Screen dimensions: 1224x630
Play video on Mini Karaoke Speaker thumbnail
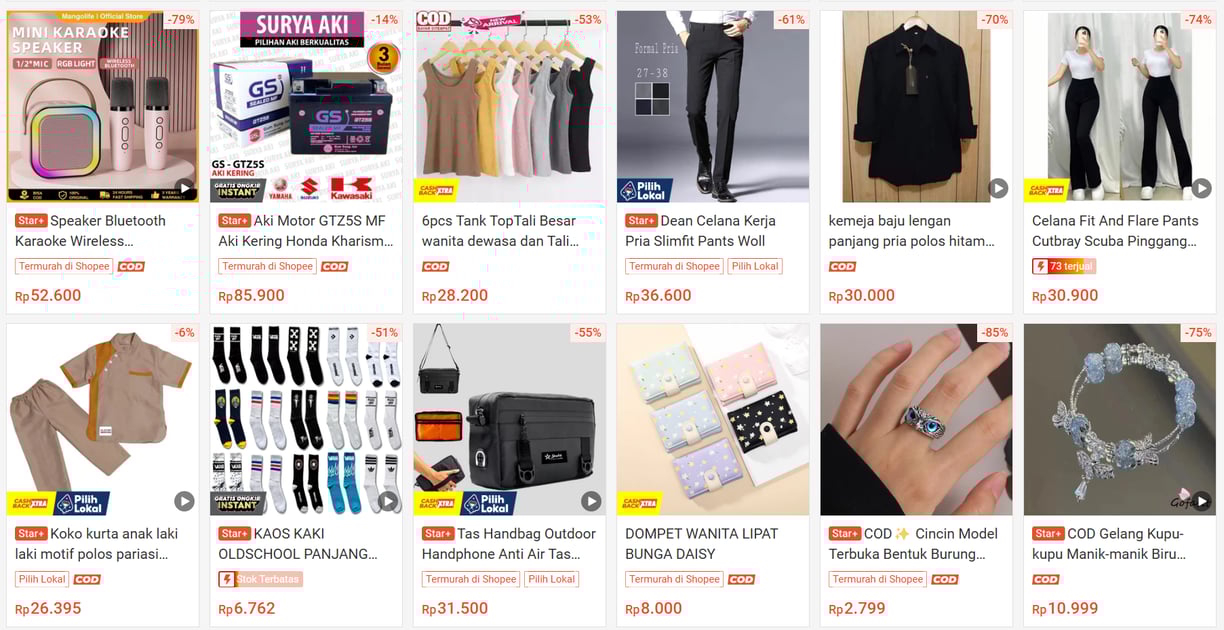click(x=184, y=187)
